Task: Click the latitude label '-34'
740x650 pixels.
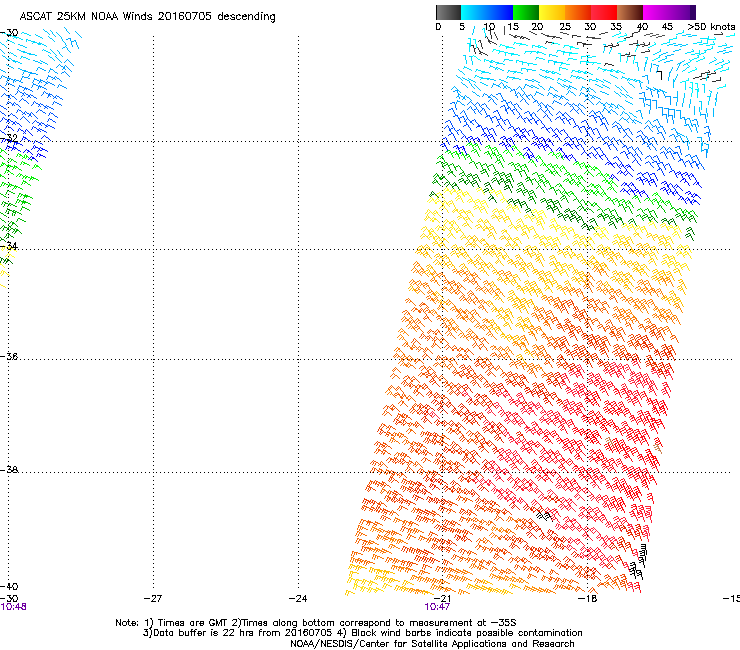Action: 9,246
